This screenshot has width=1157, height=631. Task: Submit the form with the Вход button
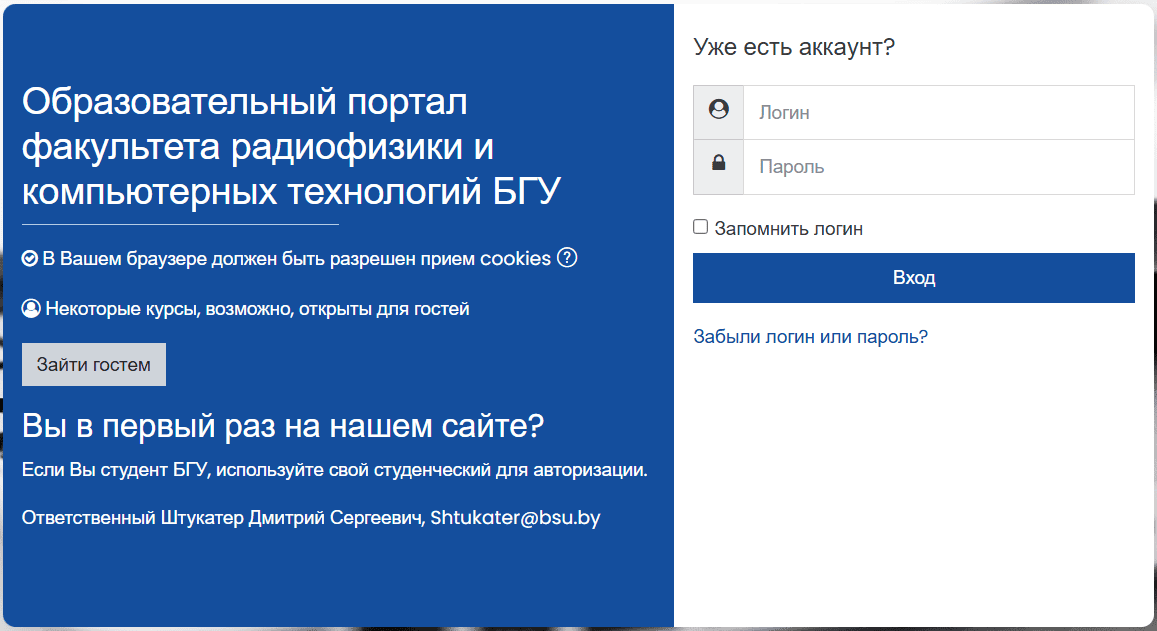(913, 277)
